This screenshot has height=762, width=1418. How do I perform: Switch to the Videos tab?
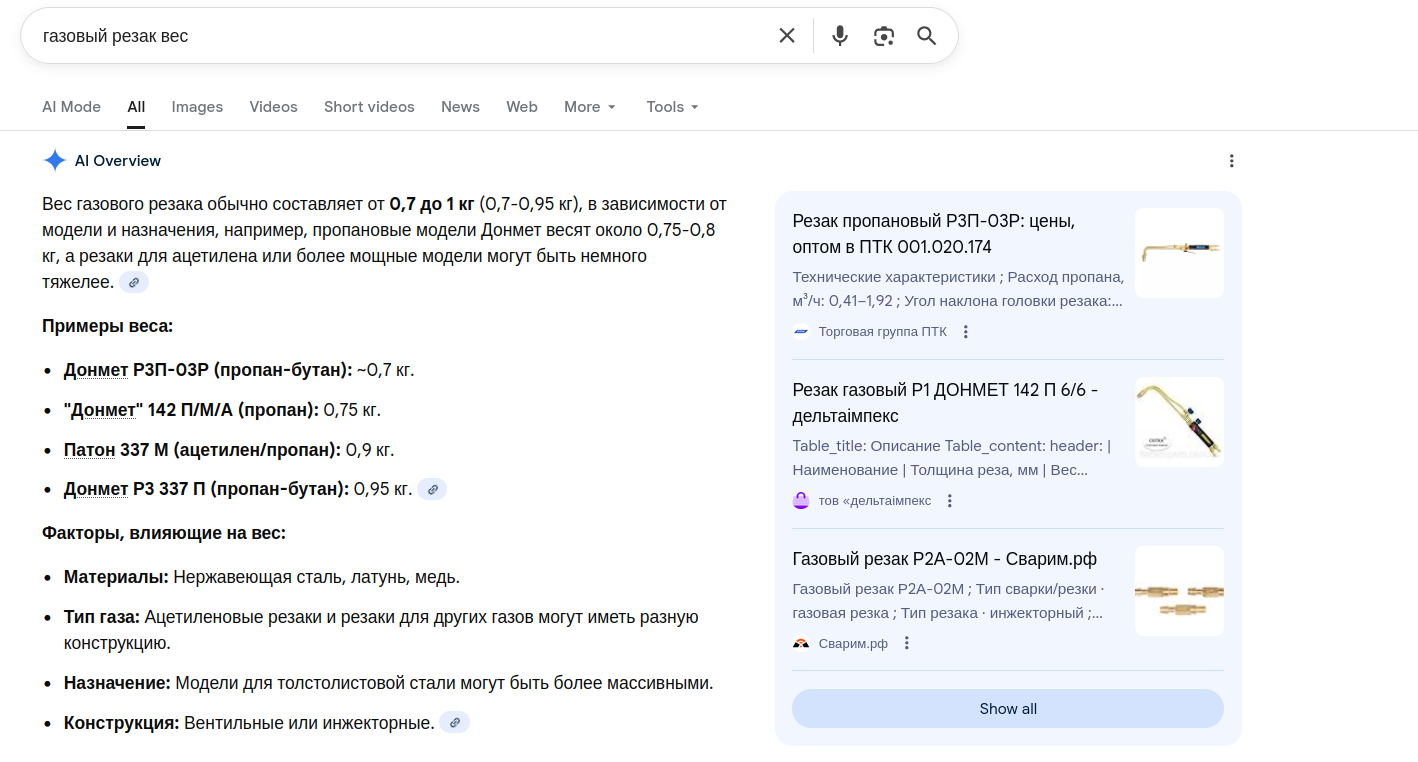point(273,107)
